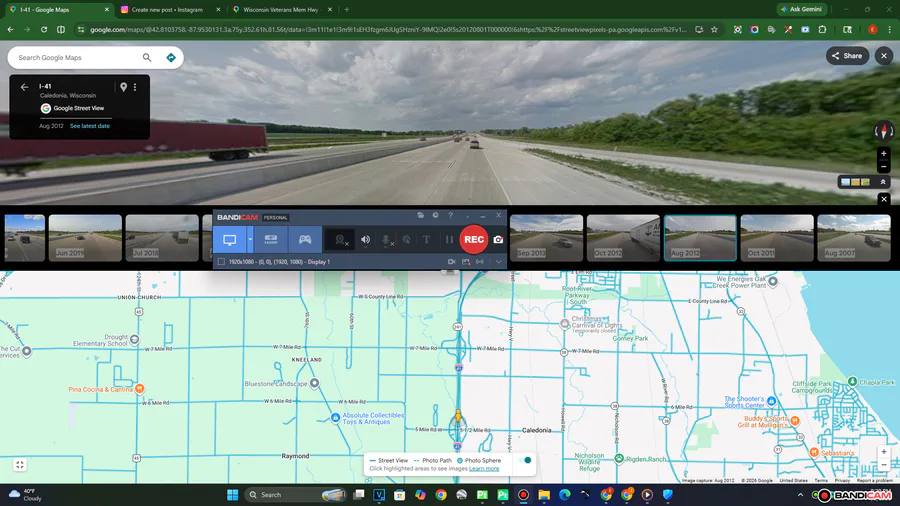900x506 pixels.
Task: Open Microsoft Edge from taskbar
Action: tap(564, 495)
